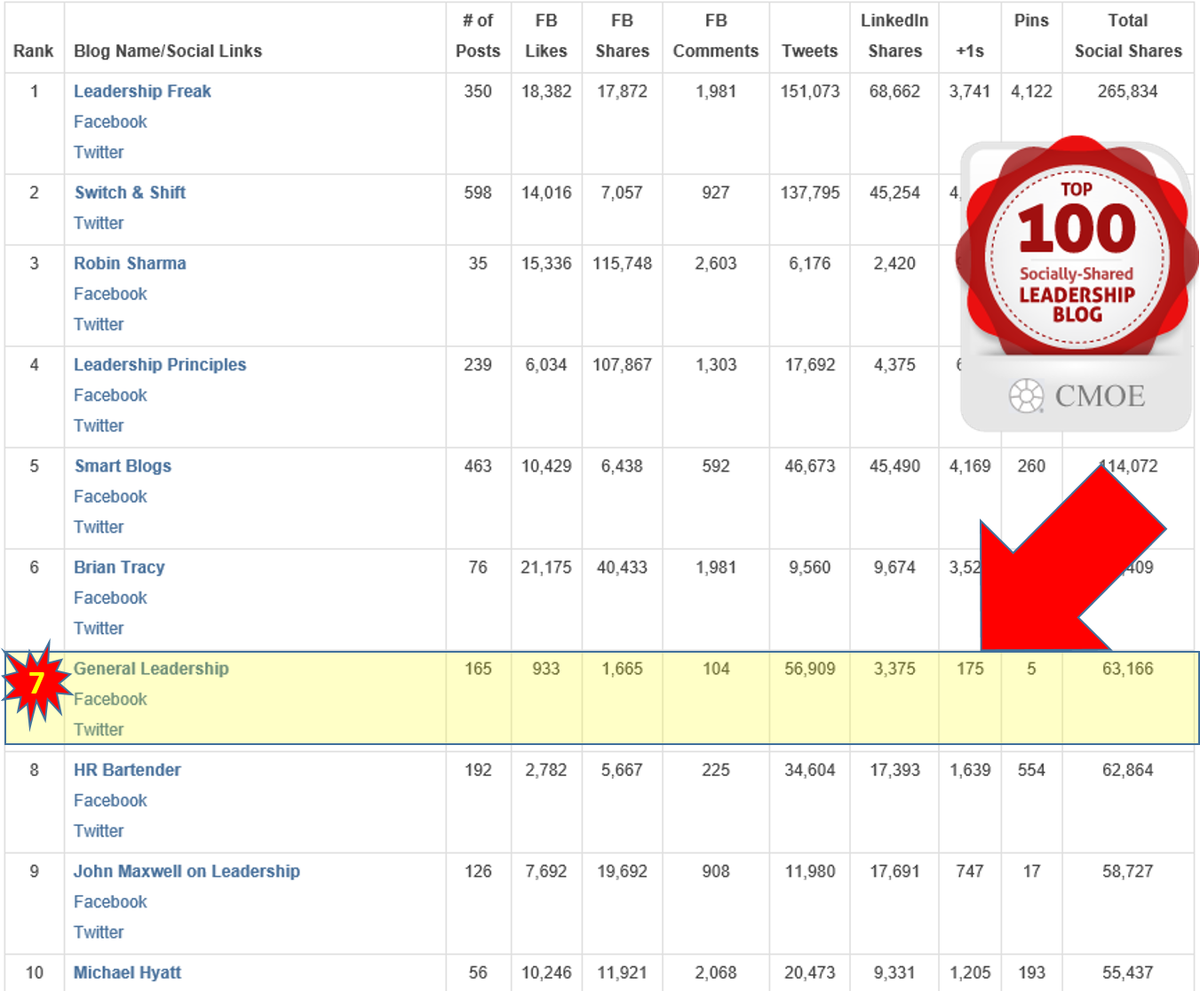Select tweets value 56,909
Image resolution: width=1200 pixels, height=991 pixels.
[810, 668]
